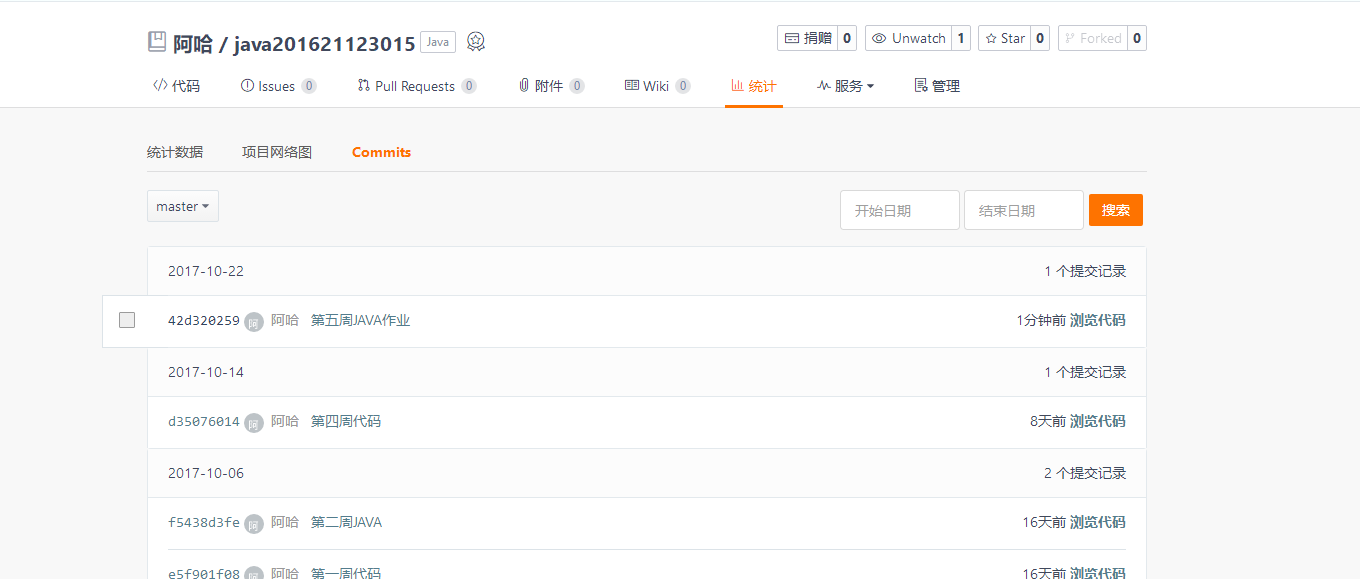Click the avatar next to commit 42d320259
This screenshot has height=579, width=1360.
(254, 321)
